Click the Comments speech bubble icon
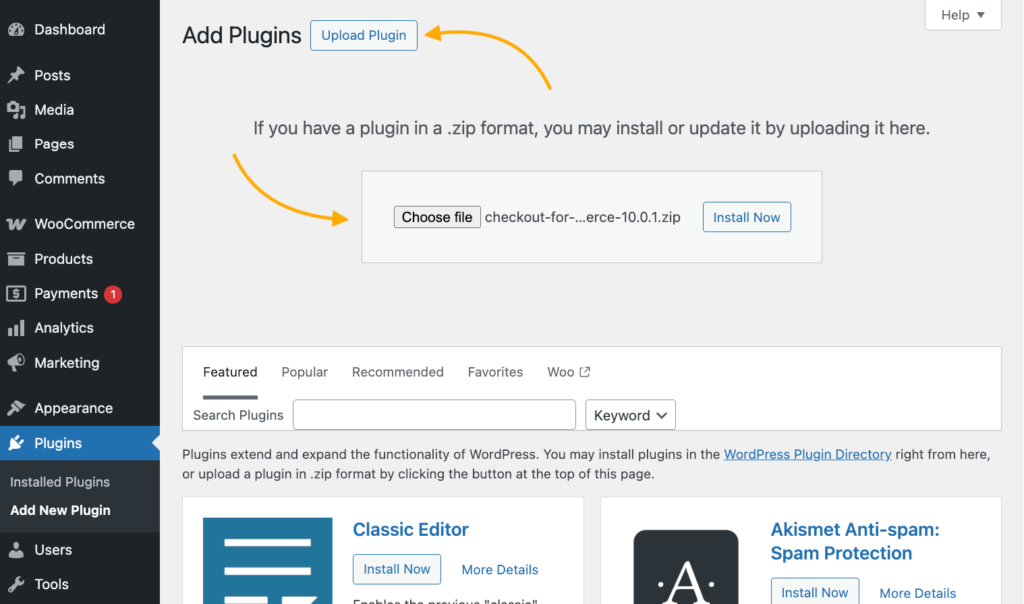 16,179
